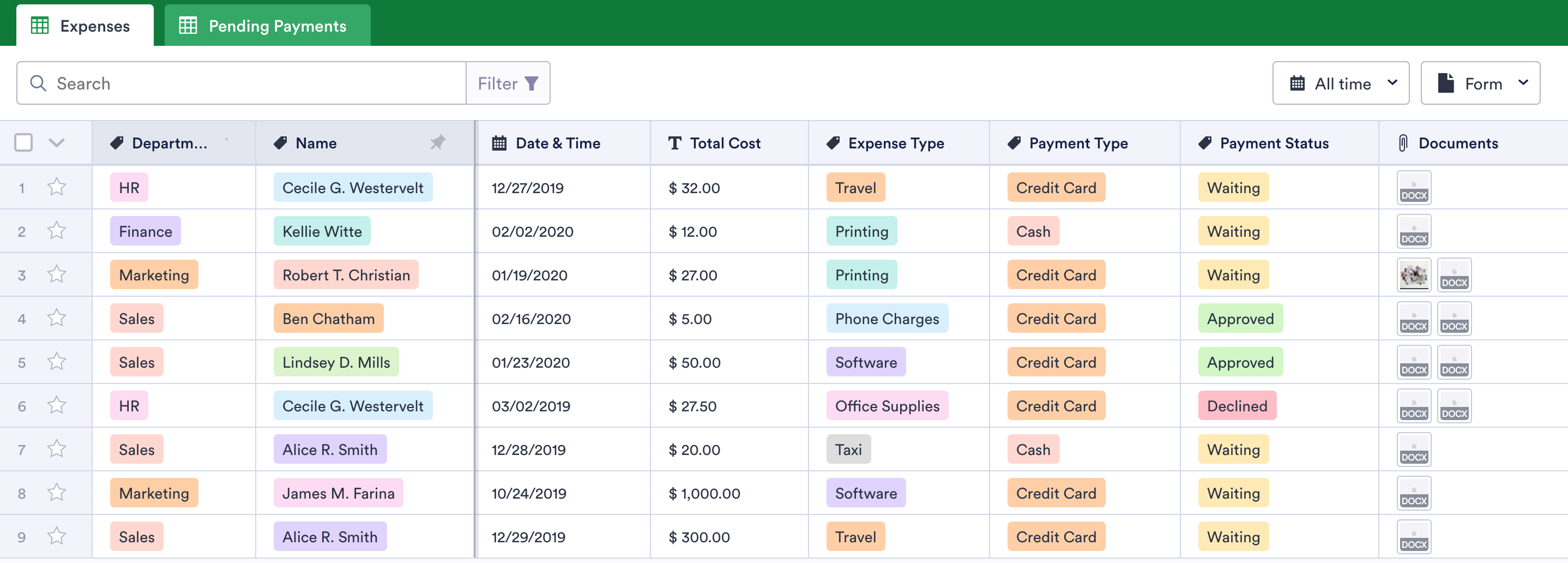
Task: Expand the All time date range dropdown
Action: [x=1340, y=83]
